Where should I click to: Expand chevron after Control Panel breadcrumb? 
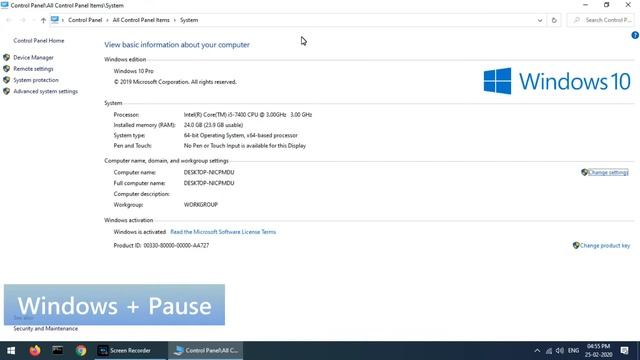pos(107,20)
